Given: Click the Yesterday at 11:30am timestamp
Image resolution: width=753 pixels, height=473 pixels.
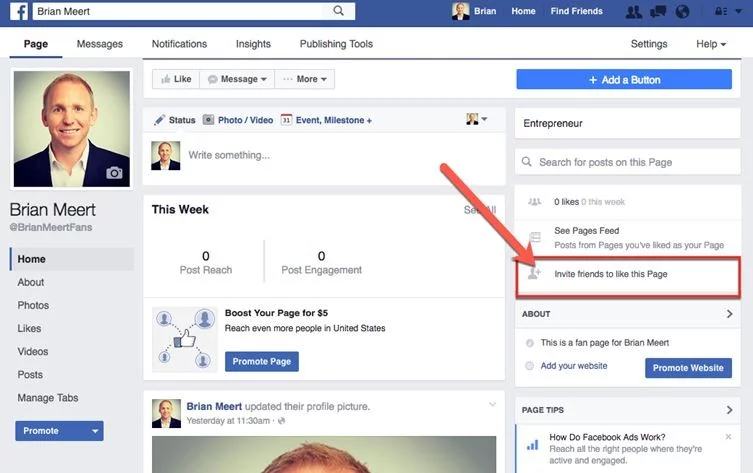Looking at the screenshot, I should [x=228, y=421].
